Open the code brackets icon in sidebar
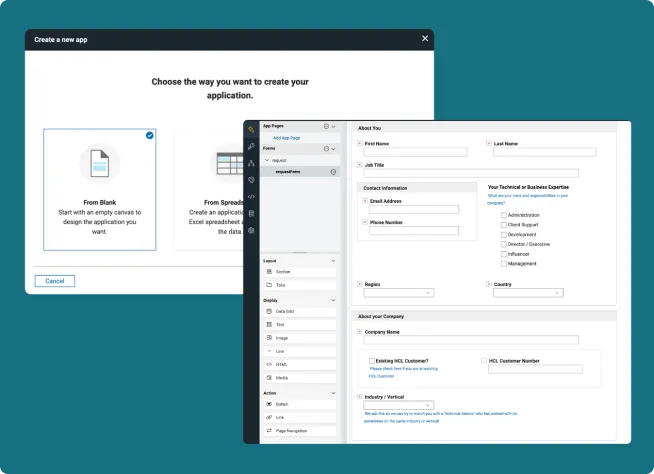The height and width of the screenshot is (474, 654). pyautogui.click(x=251, y=196)
